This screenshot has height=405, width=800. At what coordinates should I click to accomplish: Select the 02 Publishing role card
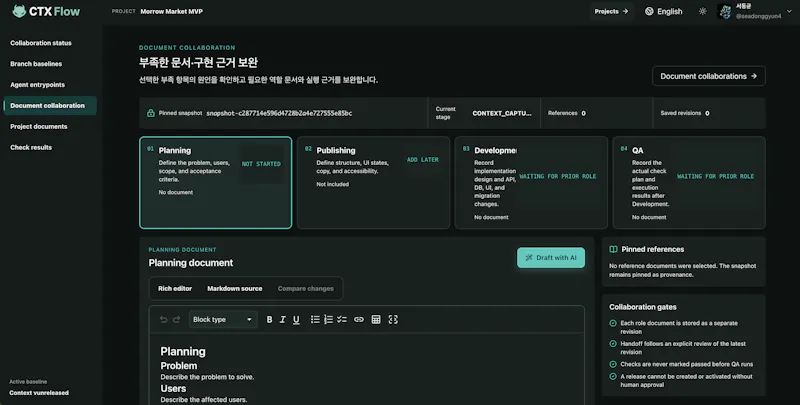click(373, 183)
